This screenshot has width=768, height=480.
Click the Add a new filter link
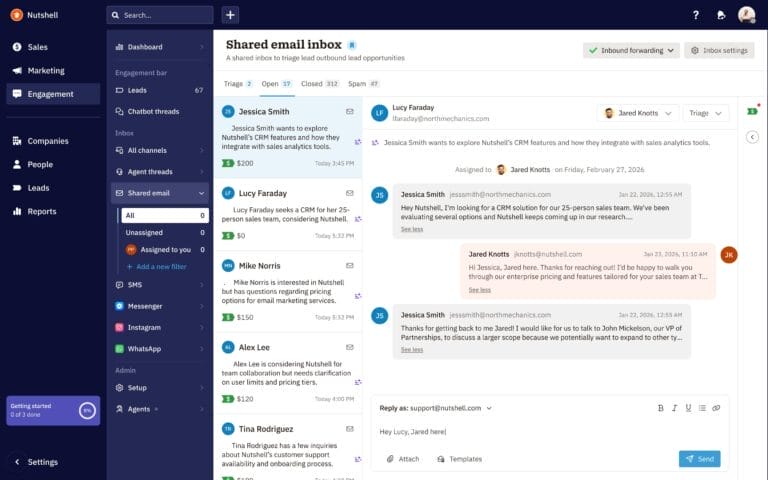click(157, 267)
